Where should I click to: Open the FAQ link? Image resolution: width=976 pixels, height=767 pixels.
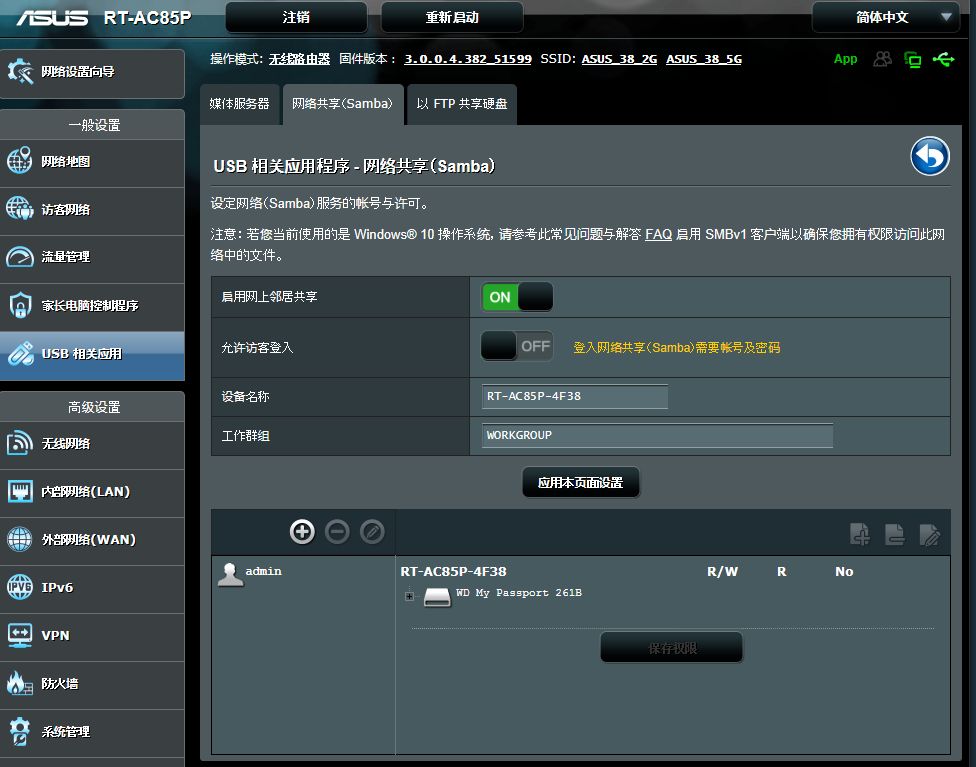(x=658, y=235)
